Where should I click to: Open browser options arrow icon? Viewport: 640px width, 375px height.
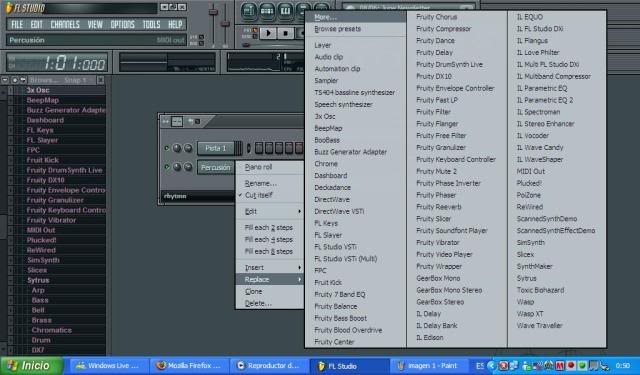[5, 80]
